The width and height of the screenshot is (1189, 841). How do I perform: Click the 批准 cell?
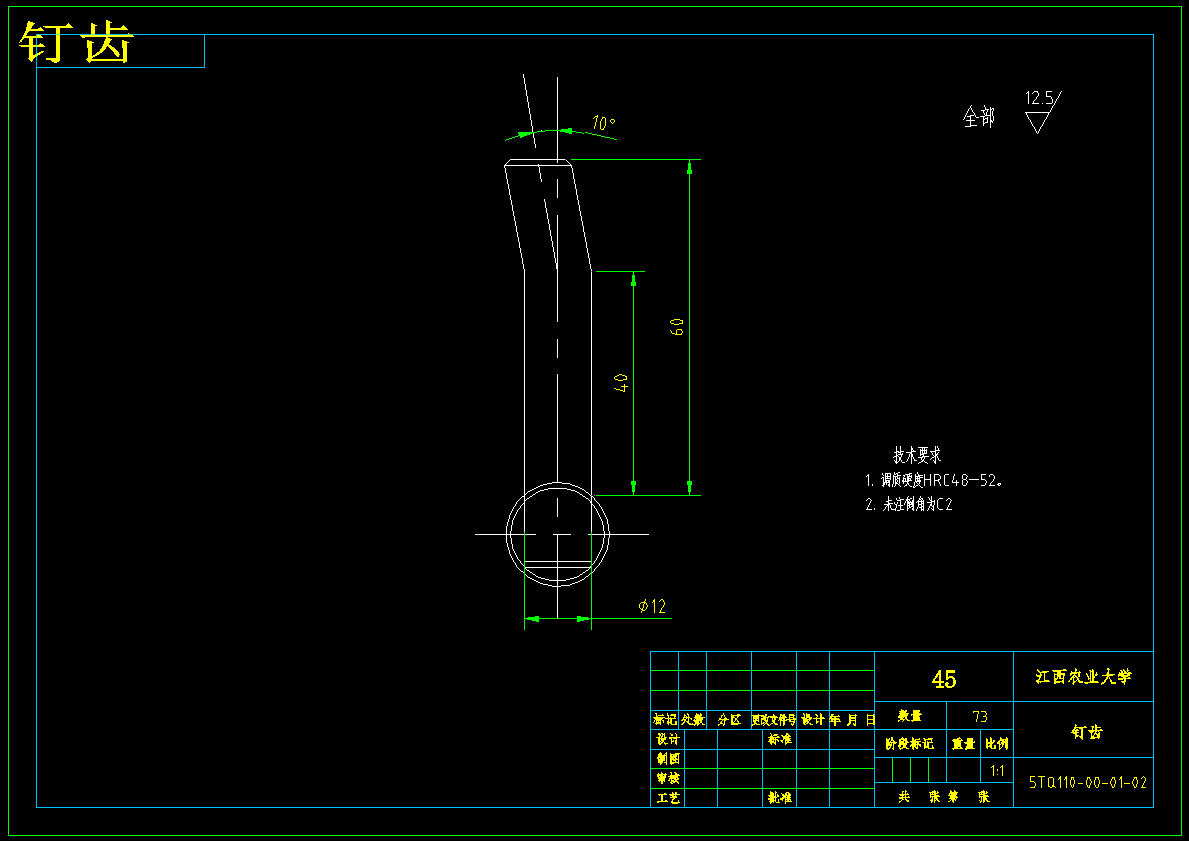[780, 798]
